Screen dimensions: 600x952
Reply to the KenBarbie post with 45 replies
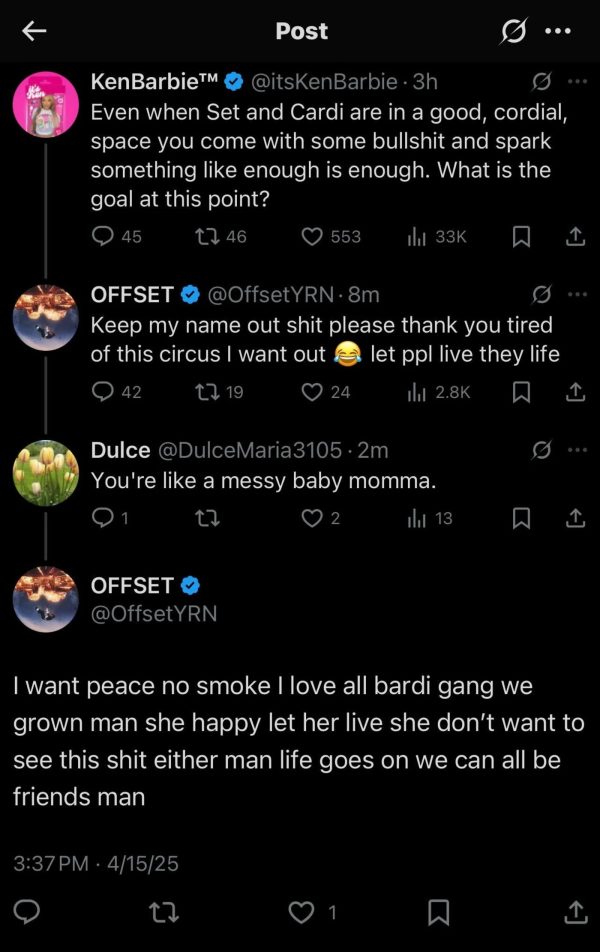(x=104, y=236)
